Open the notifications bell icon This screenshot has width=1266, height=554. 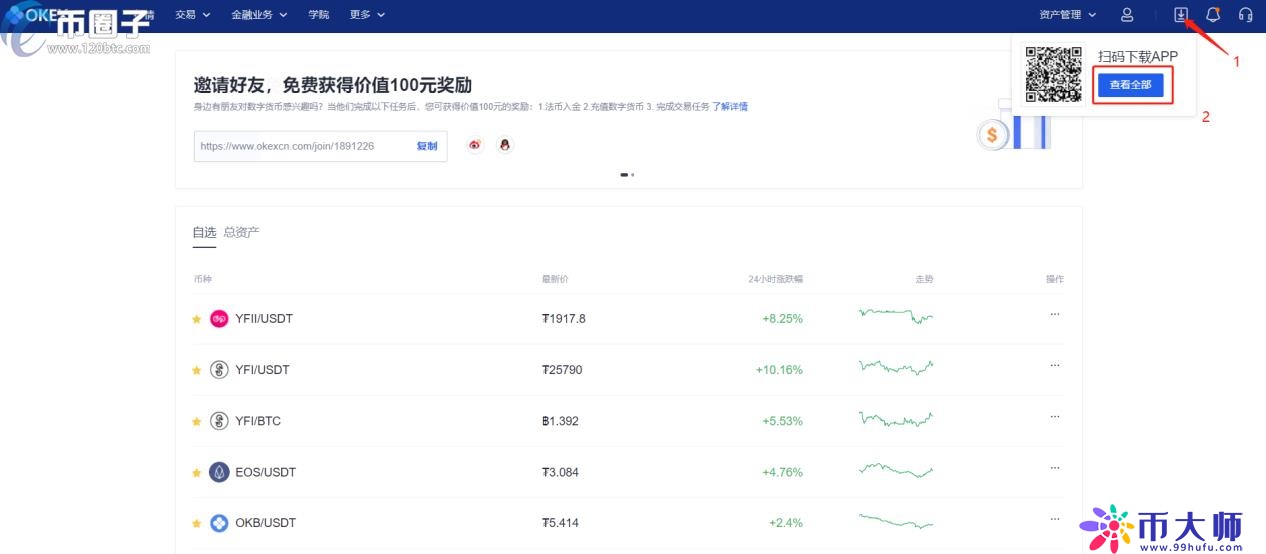[x=1213, y=15]
